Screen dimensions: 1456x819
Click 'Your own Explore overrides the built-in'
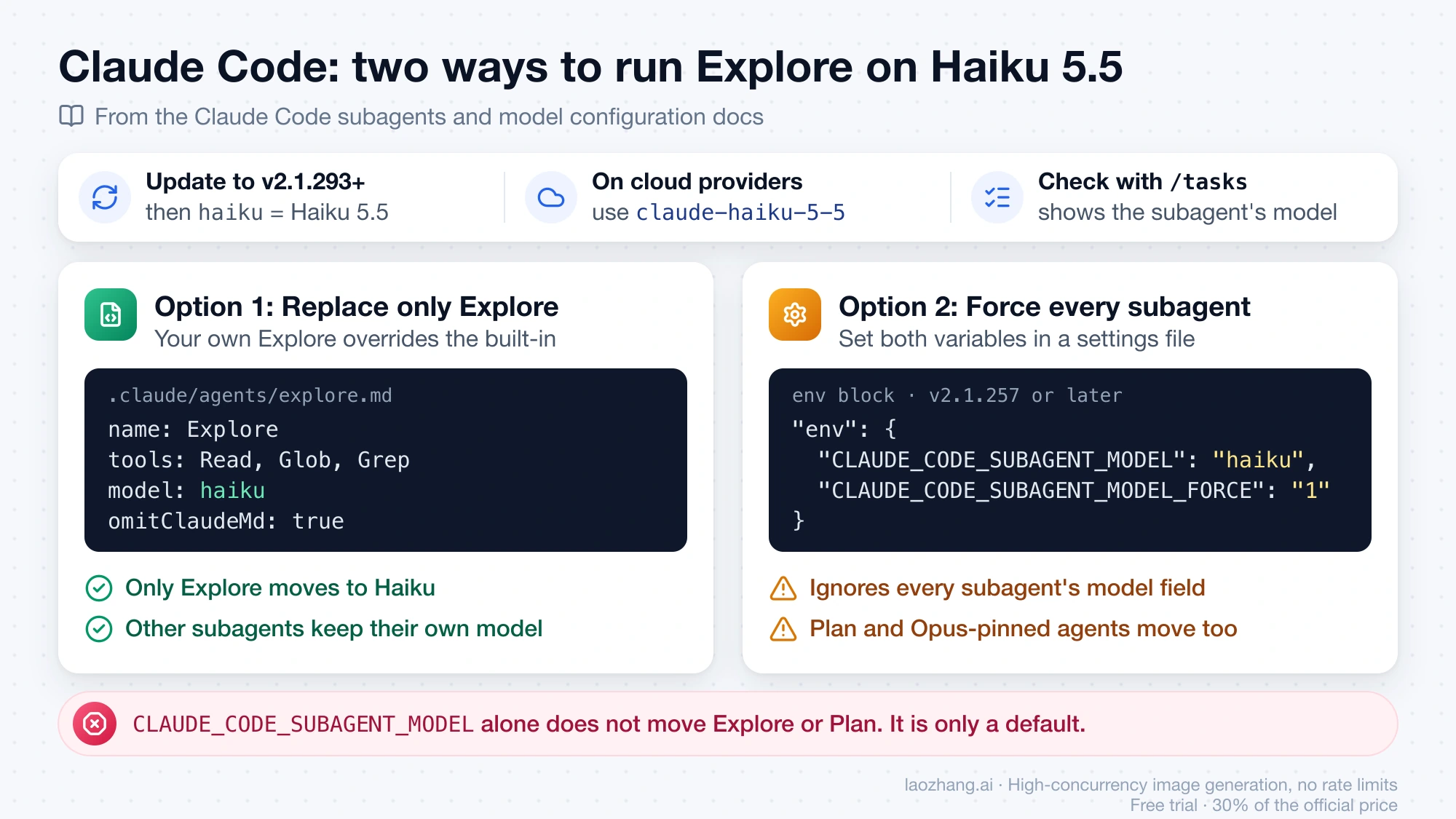pyautogui.click(x=355, y=339)
